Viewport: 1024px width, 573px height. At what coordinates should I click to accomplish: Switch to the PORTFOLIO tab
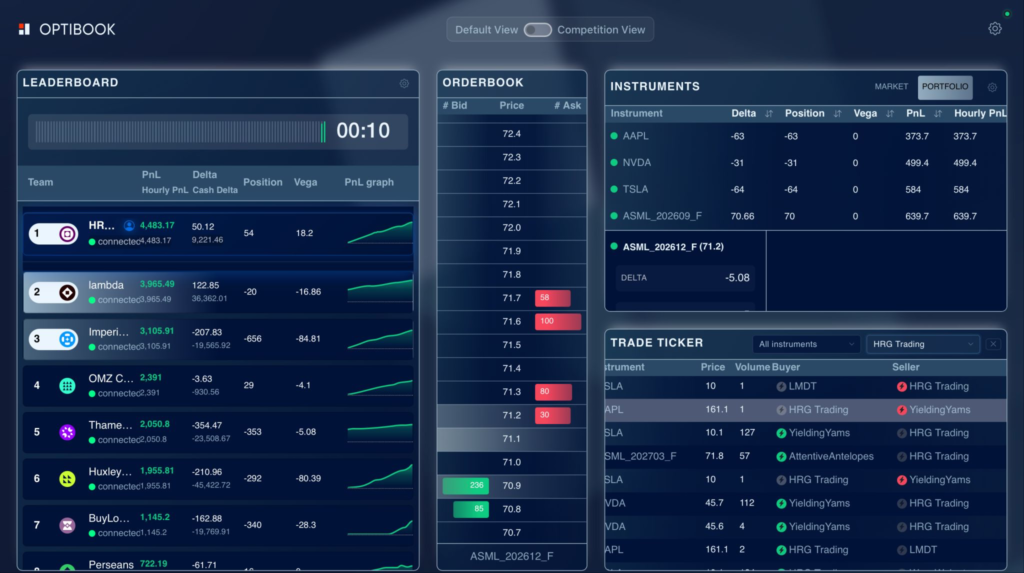tap(945, 87)
